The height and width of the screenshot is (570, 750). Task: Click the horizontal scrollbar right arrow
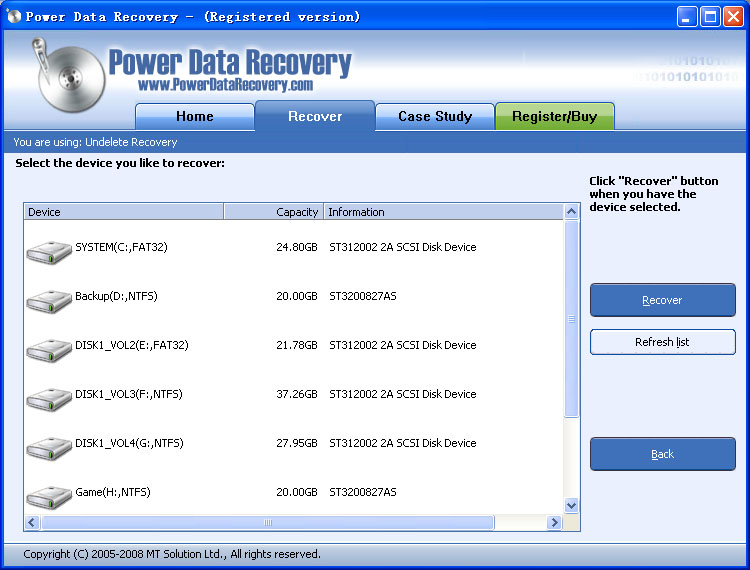554,522
